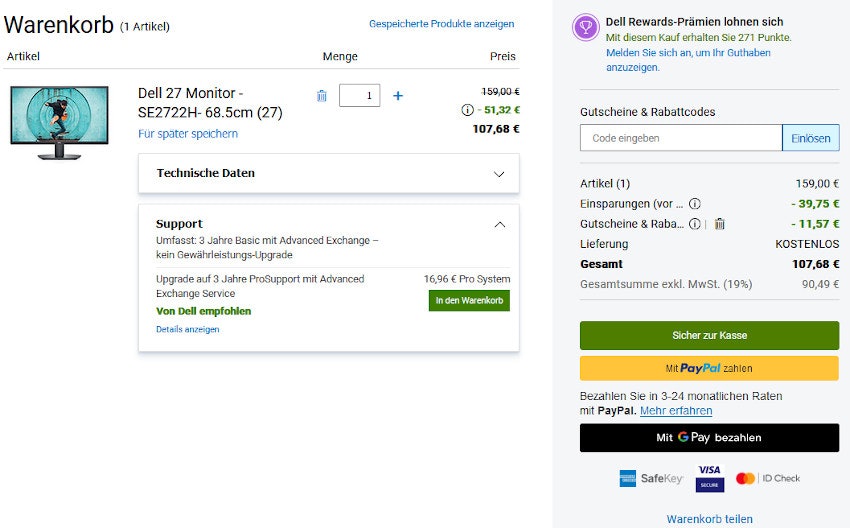
Task: Click info icon next to price discount
Action: 467,110
